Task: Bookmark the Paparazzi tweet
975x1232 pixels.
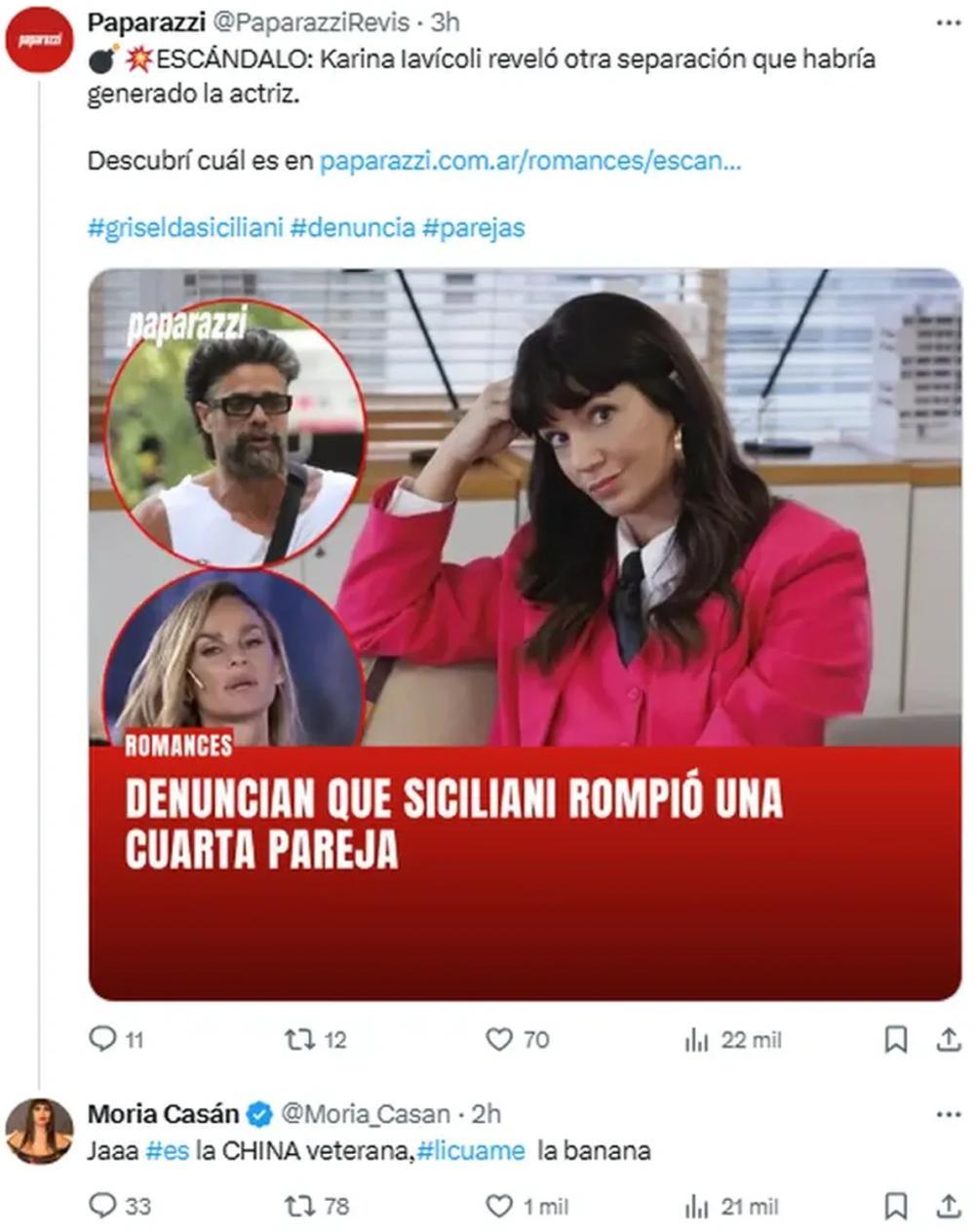Action: 895,1041
